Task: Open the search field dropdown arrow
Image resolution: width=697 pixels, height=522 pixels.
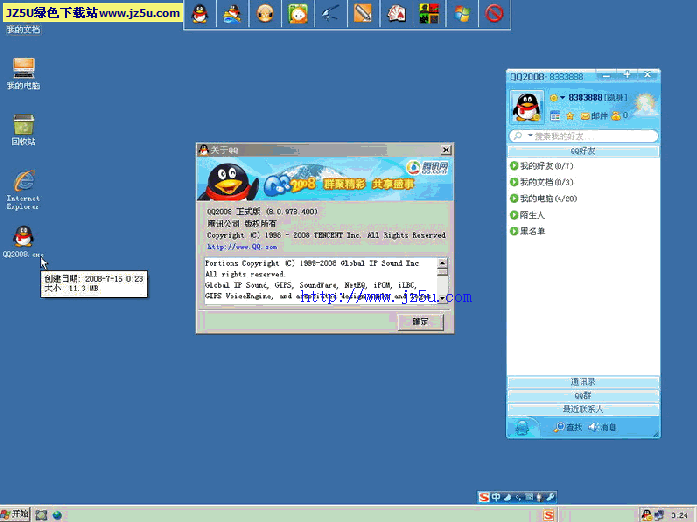Action: tap(530, 135)
